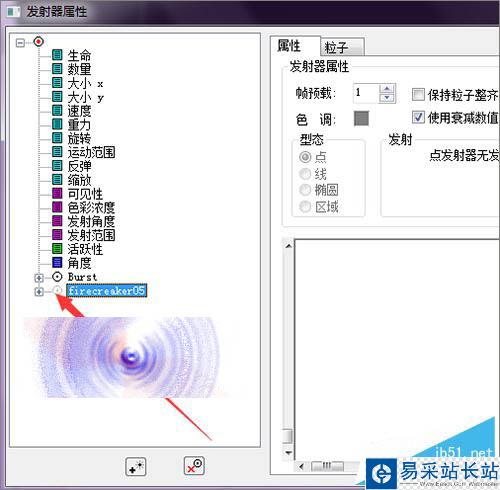Click the delete particle type button
Image resolution: width=500 pixels, height=490 pixels.
click(194, 466)
